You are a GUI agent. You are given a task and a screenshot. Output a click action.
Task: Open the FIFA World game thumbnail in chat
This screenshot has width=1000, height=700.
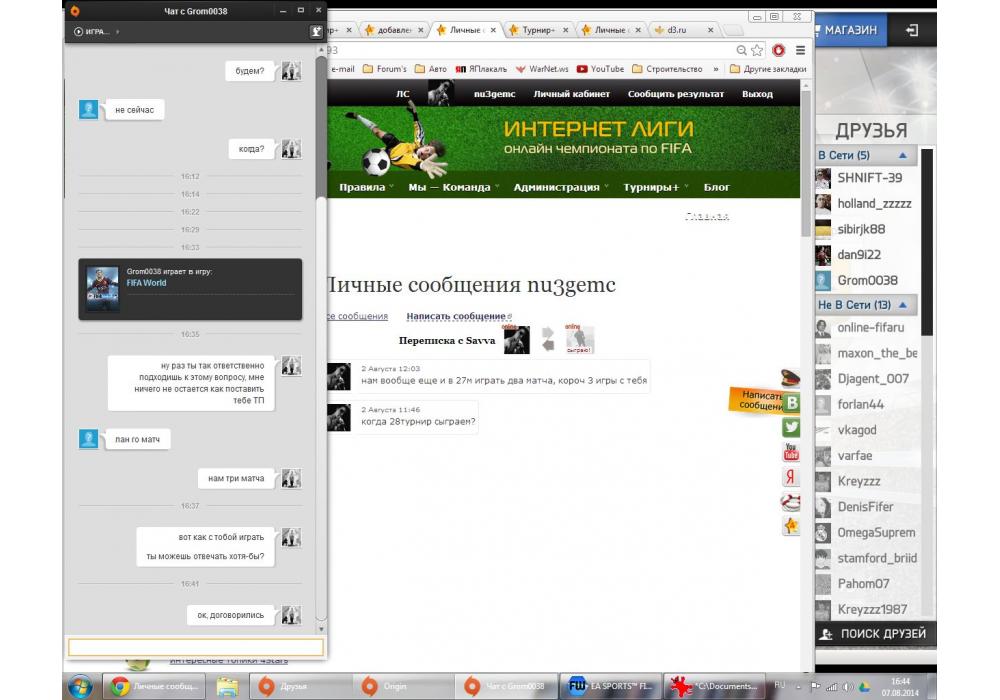pos(102,289)
